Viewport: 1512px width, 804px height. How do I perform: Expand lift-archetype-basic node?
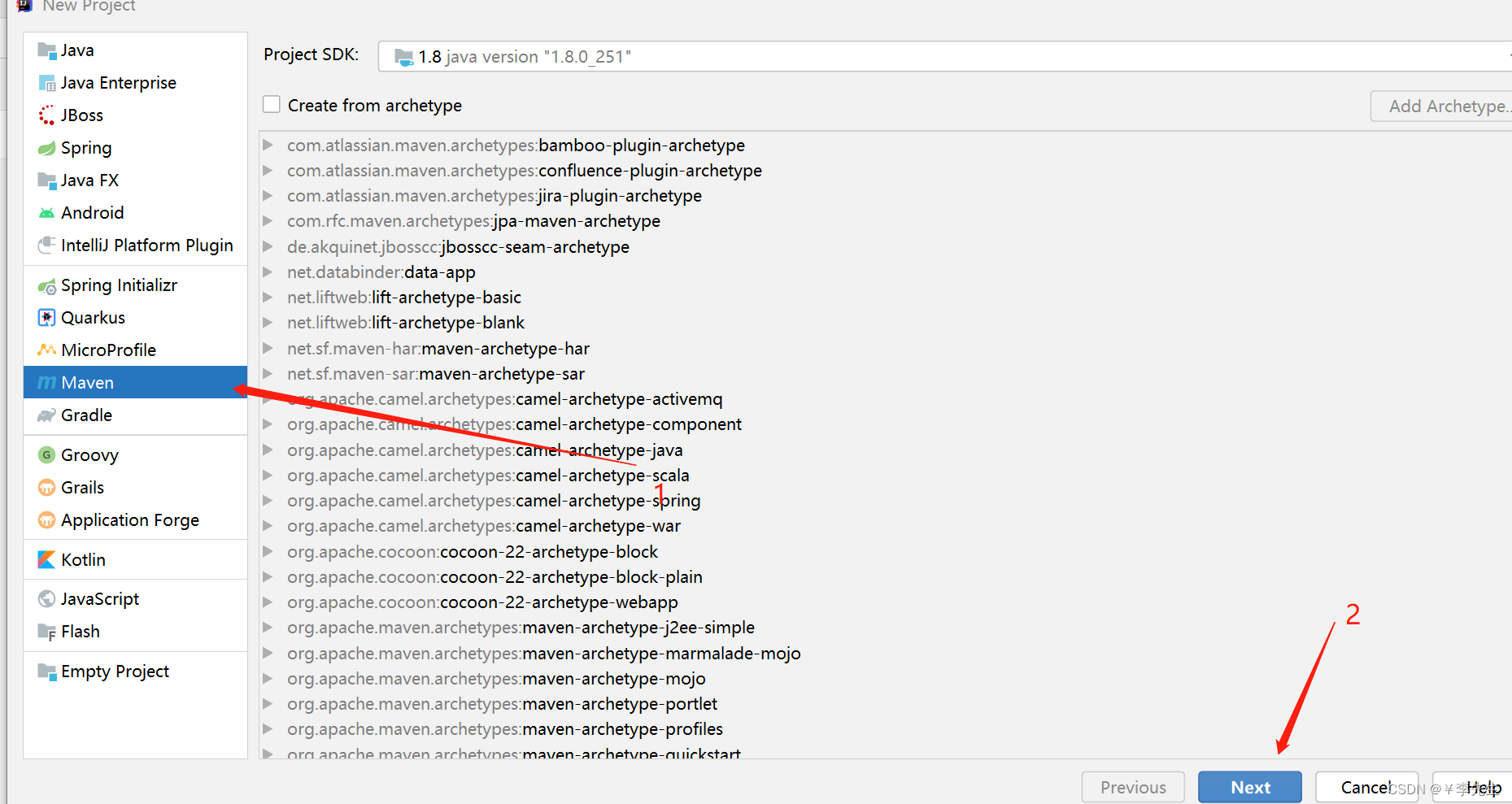(x=268, y=298)
